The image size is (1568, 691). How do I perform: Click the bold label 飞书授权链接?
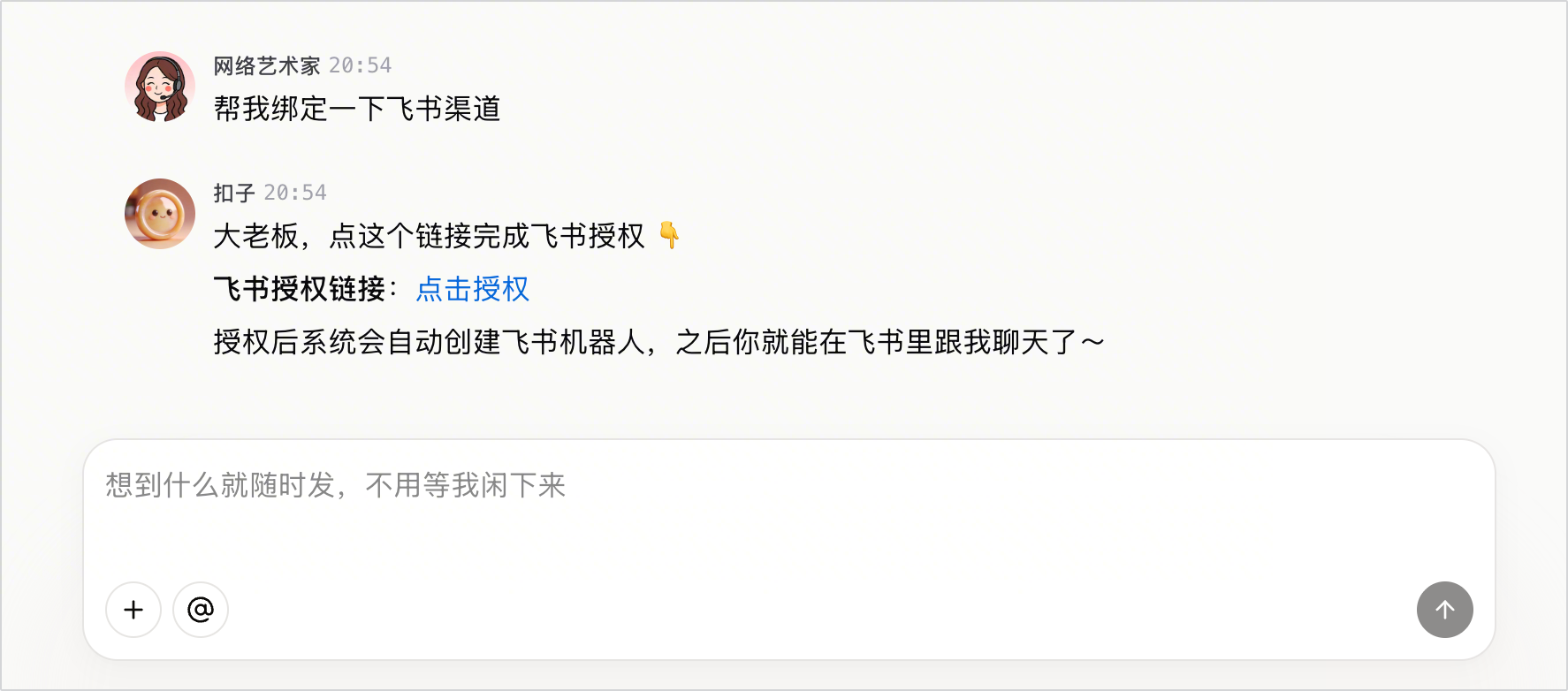[300, 289]
